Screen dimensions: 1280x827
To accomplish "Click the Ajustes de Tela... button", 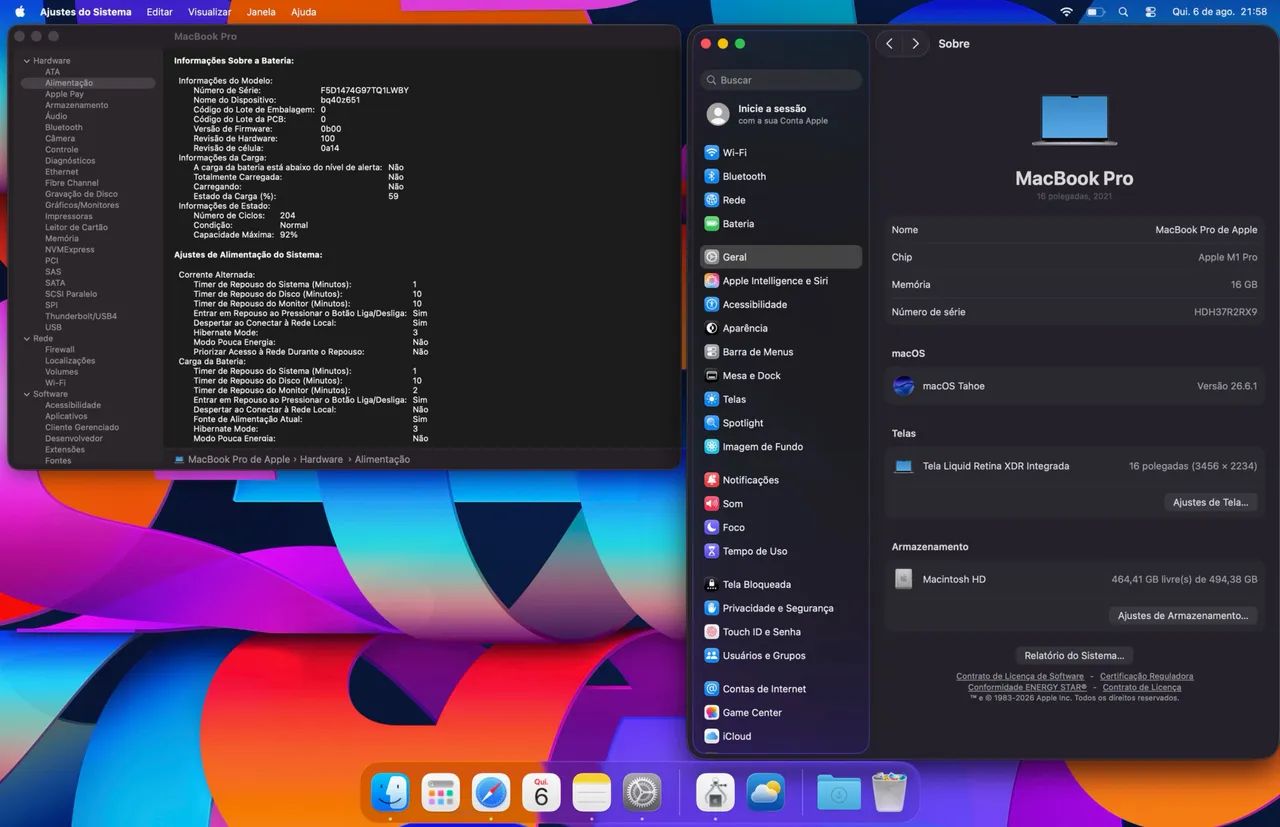I will [x=1210, y=502].
